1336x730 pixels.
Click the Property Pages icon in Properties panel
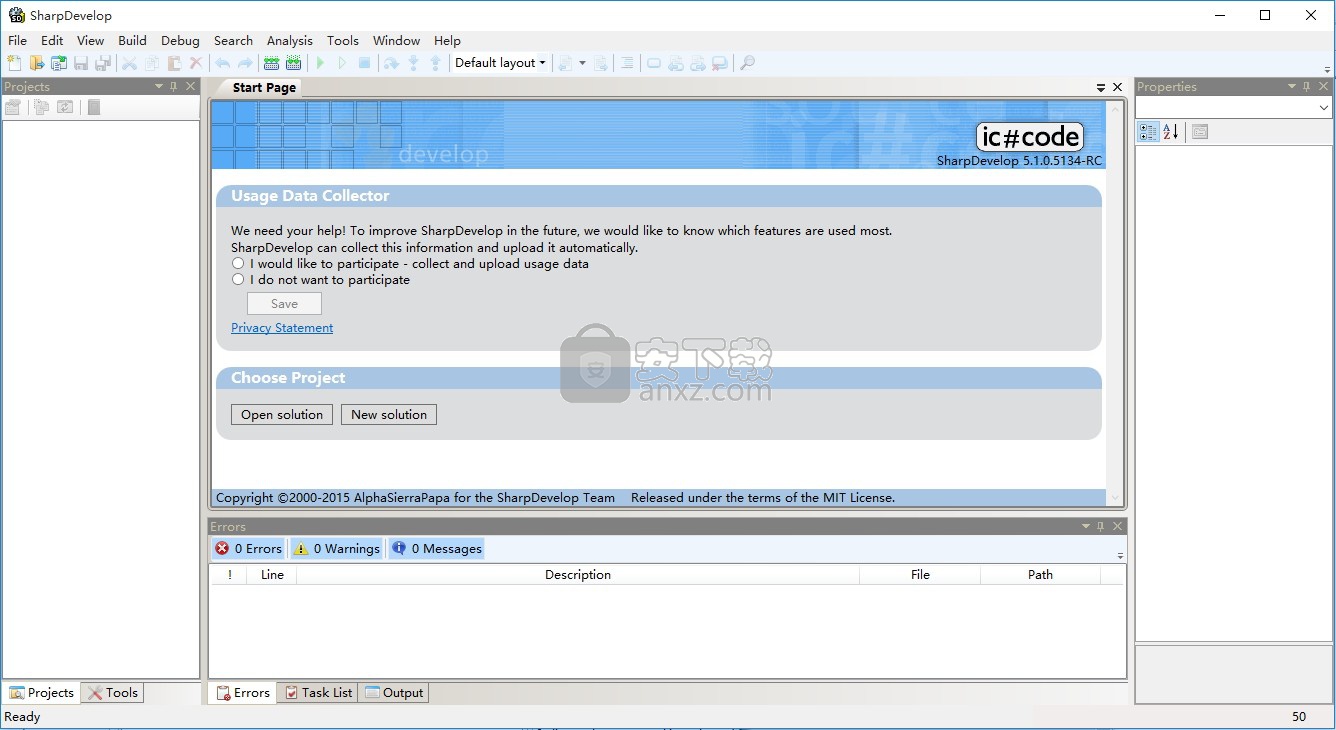click(1200, 132)
